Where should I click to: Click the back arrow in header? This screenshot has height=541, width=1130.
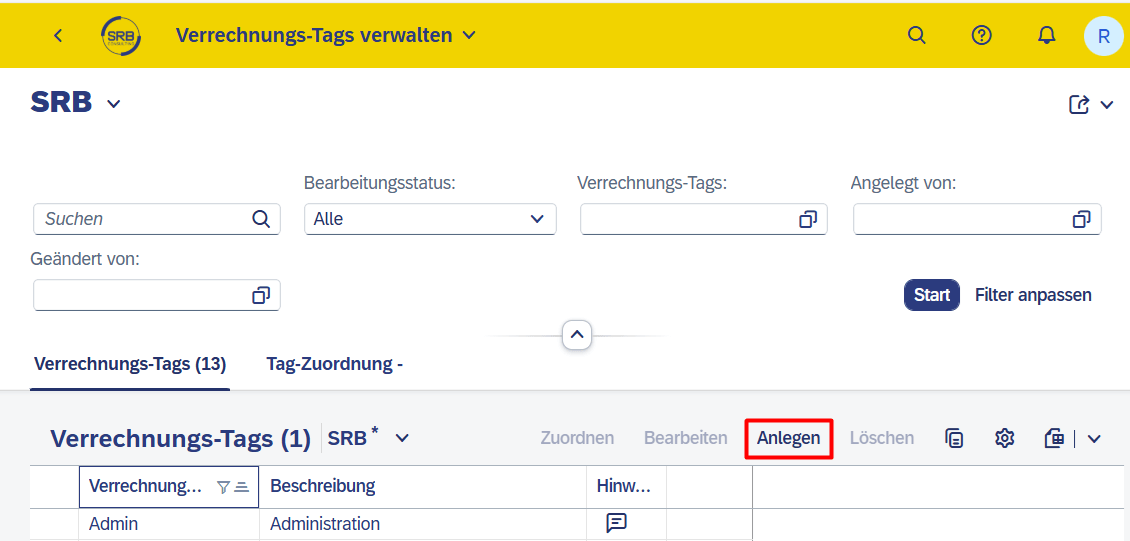coord(58,35)
